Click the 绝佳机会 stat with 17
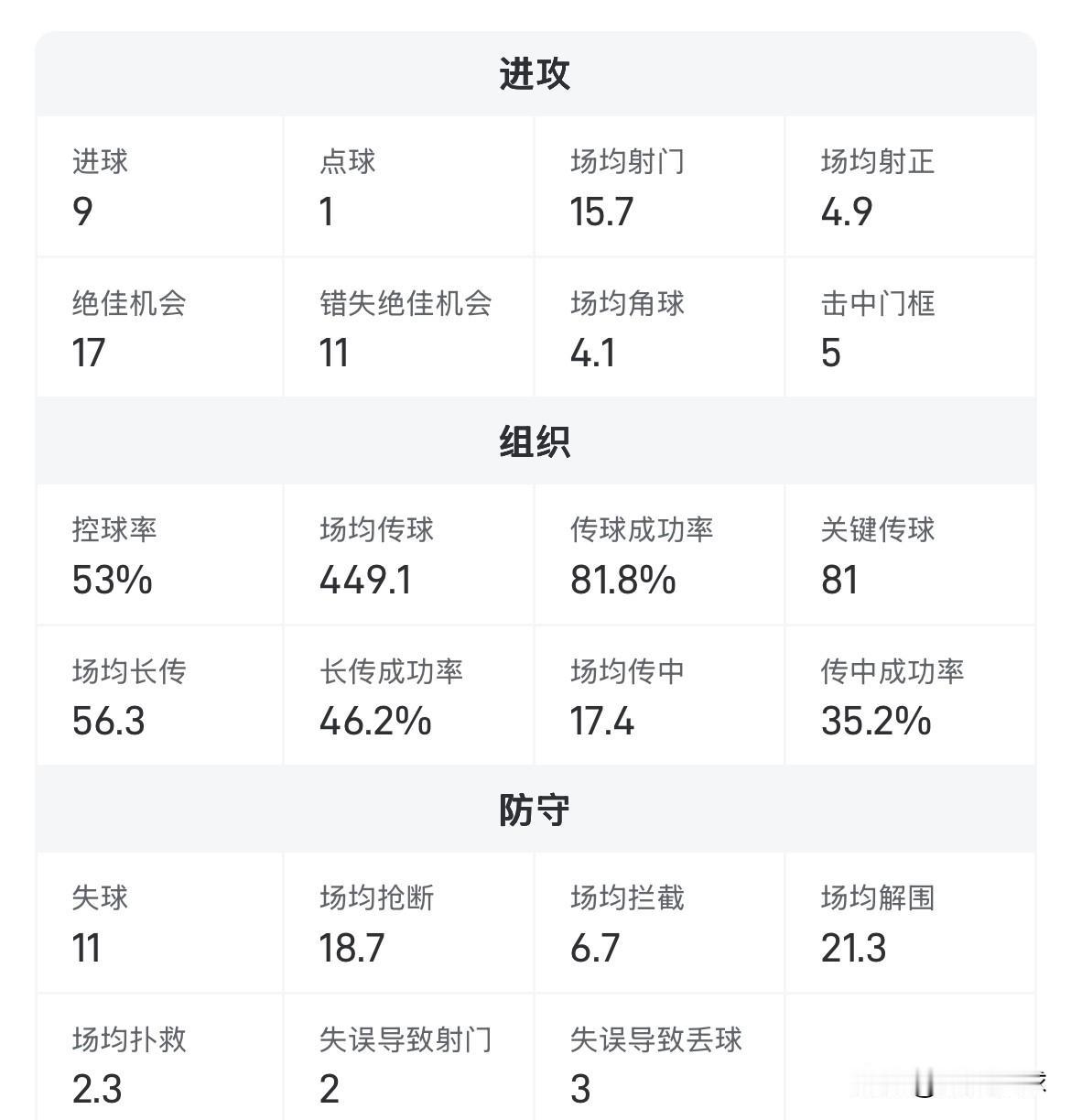1071x1120 pixels. pyautogui.click(x=159, y=328)
